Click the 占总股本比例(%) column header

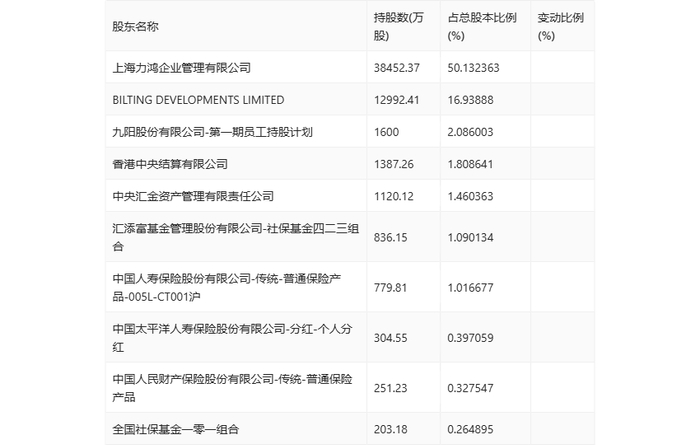(x=482, y=27)
